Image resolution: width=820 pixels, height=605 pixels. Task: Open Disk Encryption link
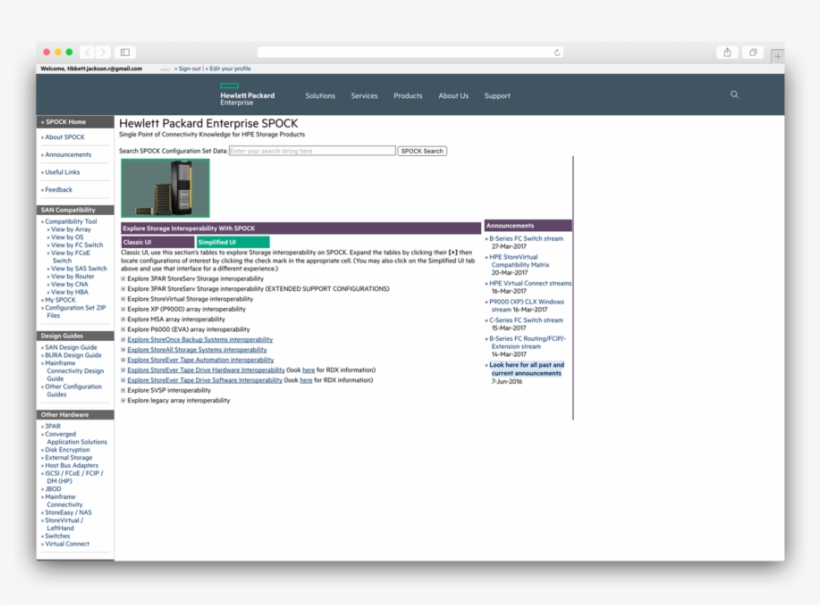67,450
